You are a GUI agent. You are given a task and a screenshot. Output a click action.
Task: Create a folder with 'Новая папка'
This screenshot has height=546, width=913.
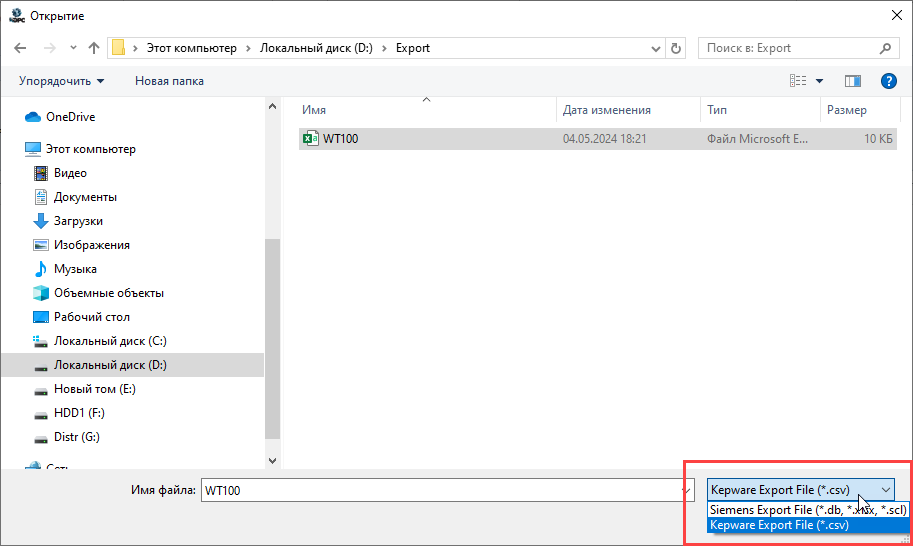[x=169, y=81]
